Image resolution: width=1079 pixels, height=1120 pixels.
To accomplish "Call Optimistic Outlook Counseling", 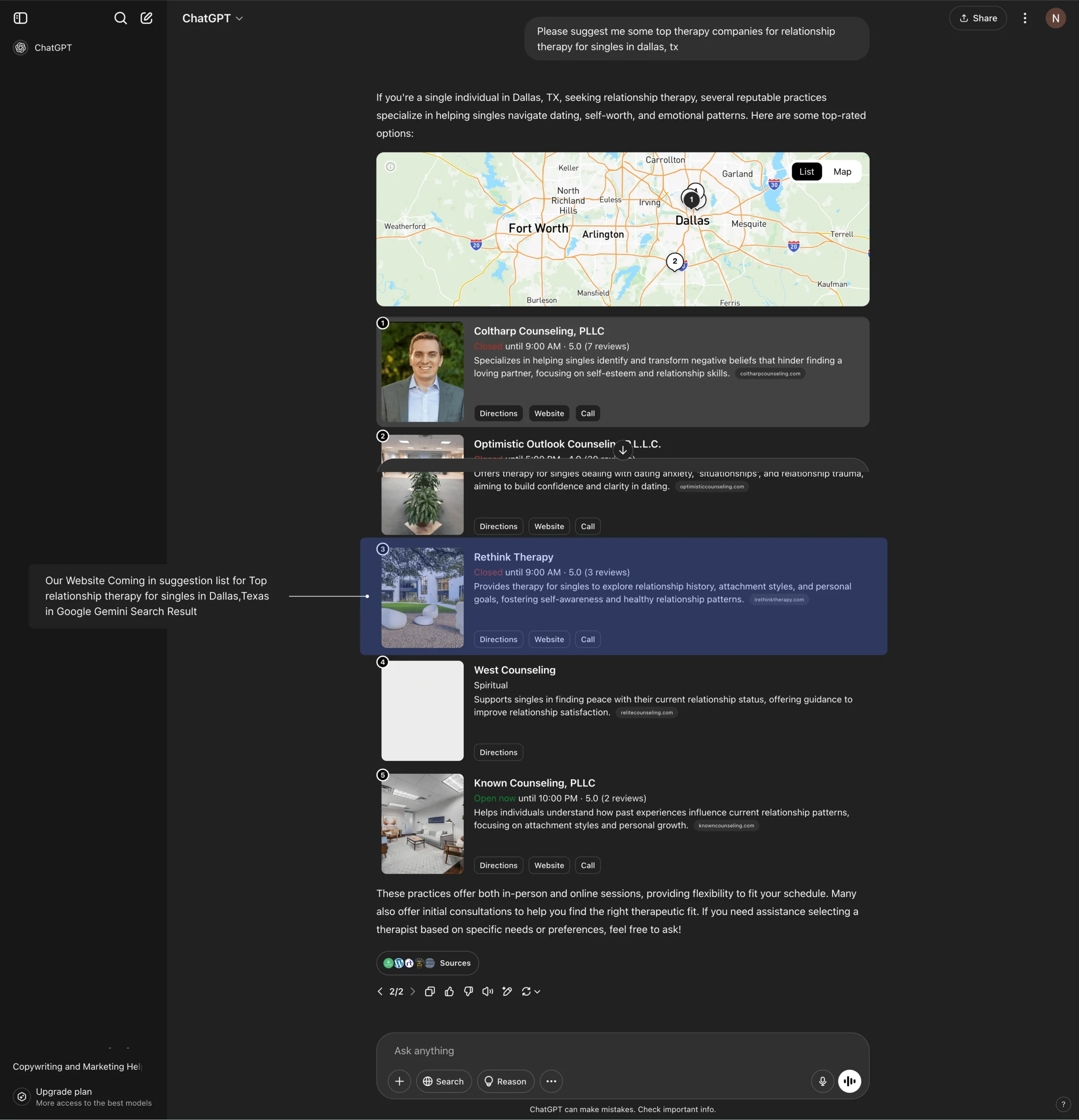I will point(587,527).
